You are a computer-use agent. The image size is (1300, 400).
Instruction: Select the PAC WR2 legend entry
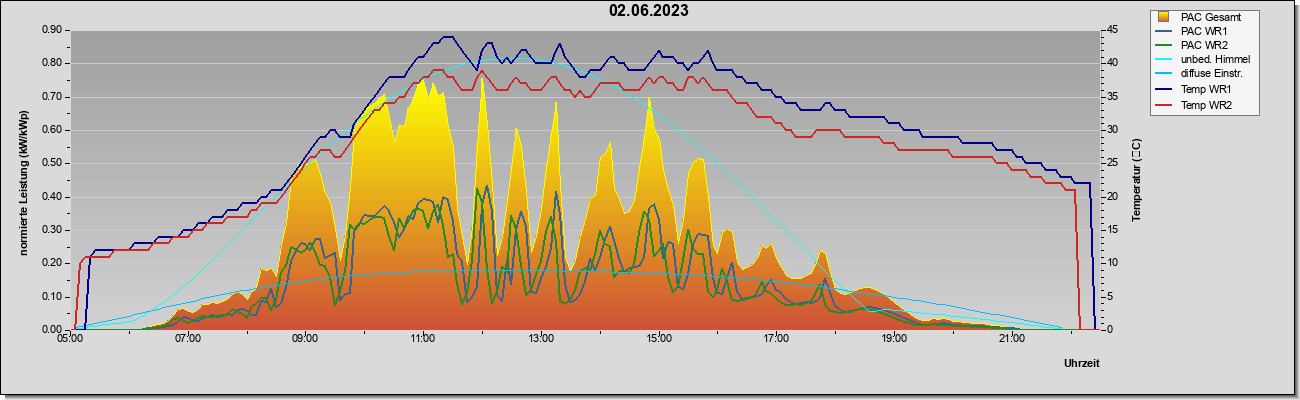click(x=1193, y=45)
